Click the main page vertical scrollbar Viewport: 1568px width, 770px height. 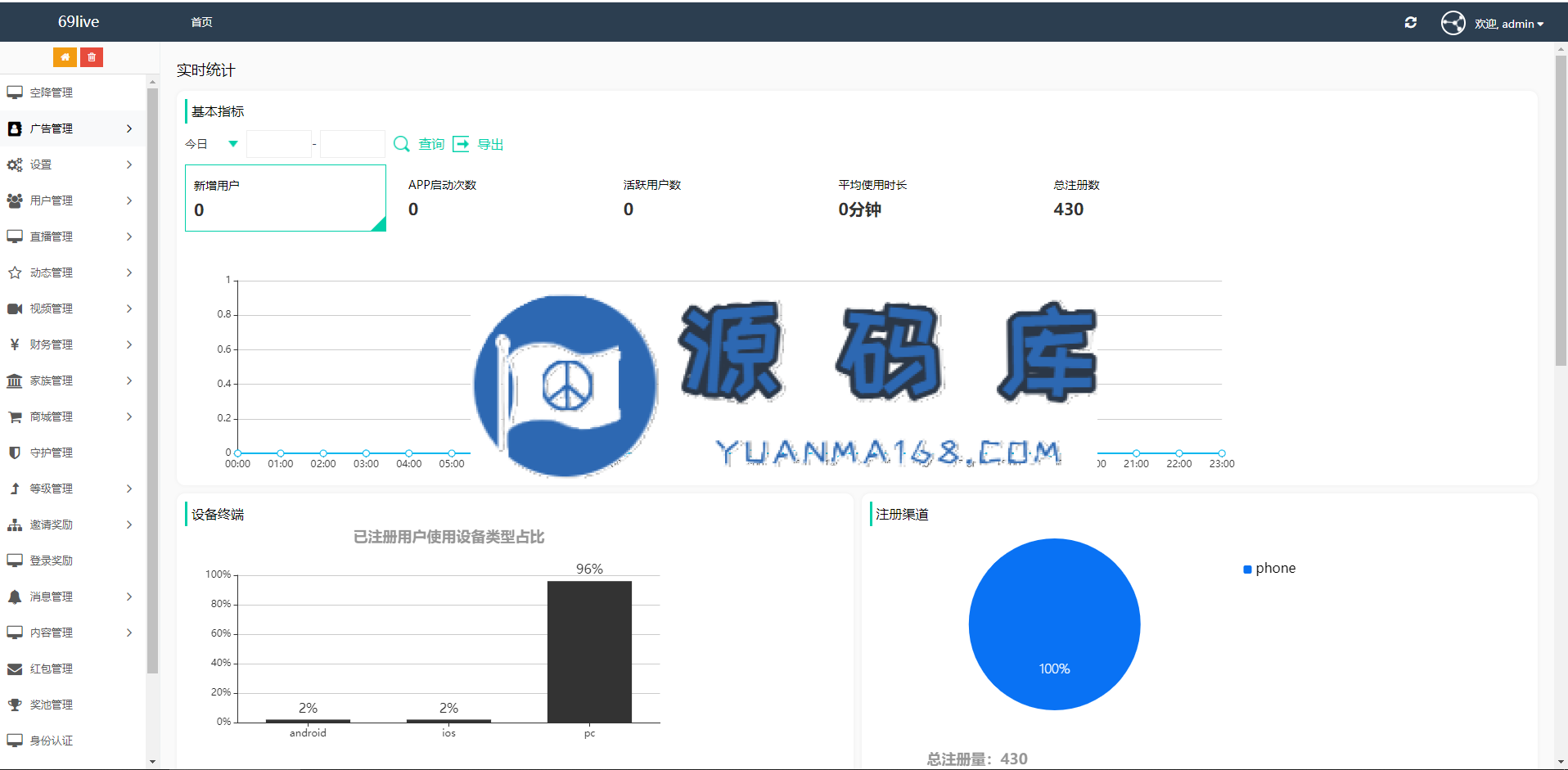(1561, 211)
